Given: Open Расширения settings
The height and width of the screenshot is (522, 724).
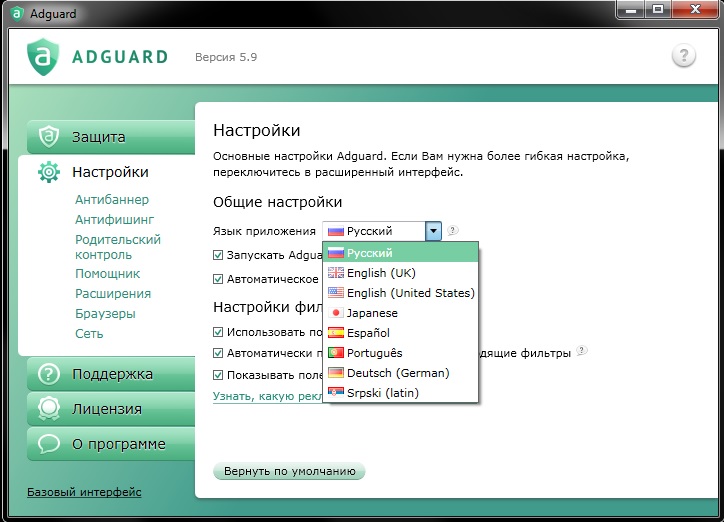Looking at the screenshot, I should [113, 294].
